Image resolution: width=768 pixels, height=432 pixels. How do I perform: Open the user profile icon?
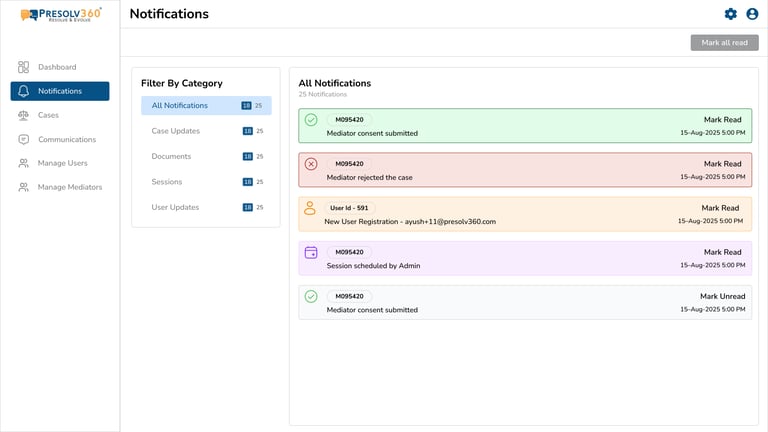(752, 14)
